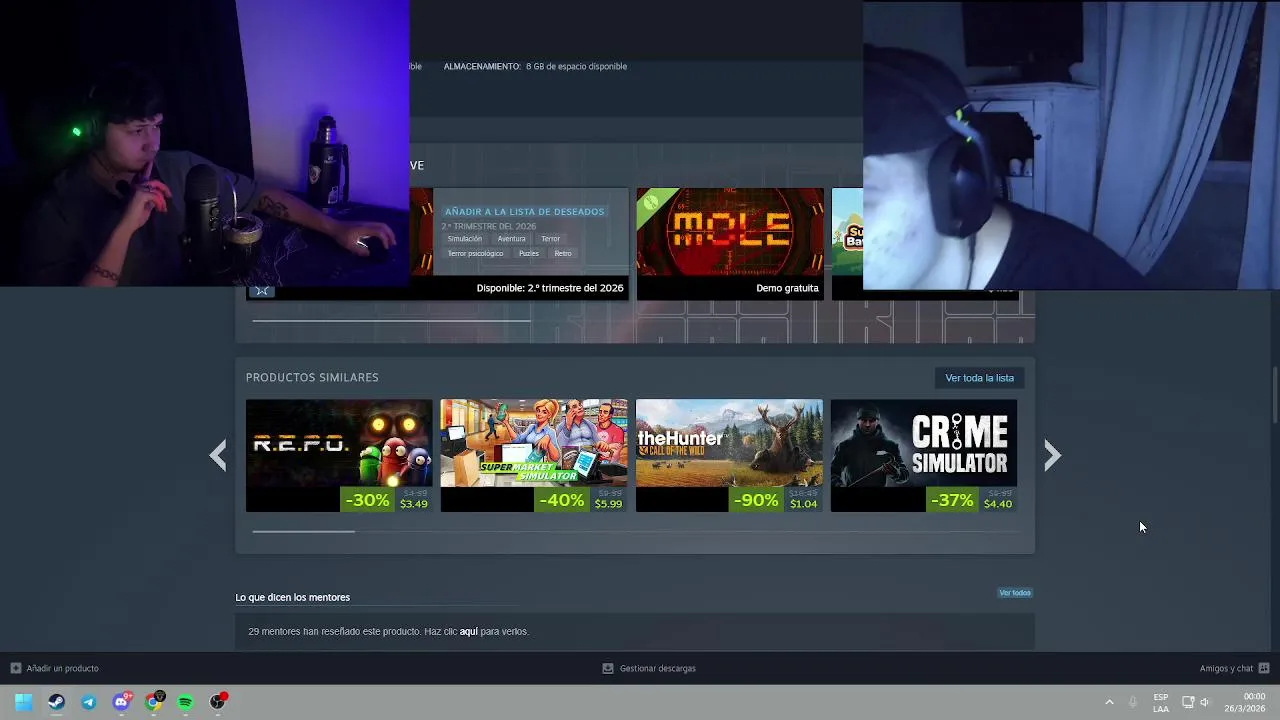Open Discord from the taskbar

coord(121,702)
